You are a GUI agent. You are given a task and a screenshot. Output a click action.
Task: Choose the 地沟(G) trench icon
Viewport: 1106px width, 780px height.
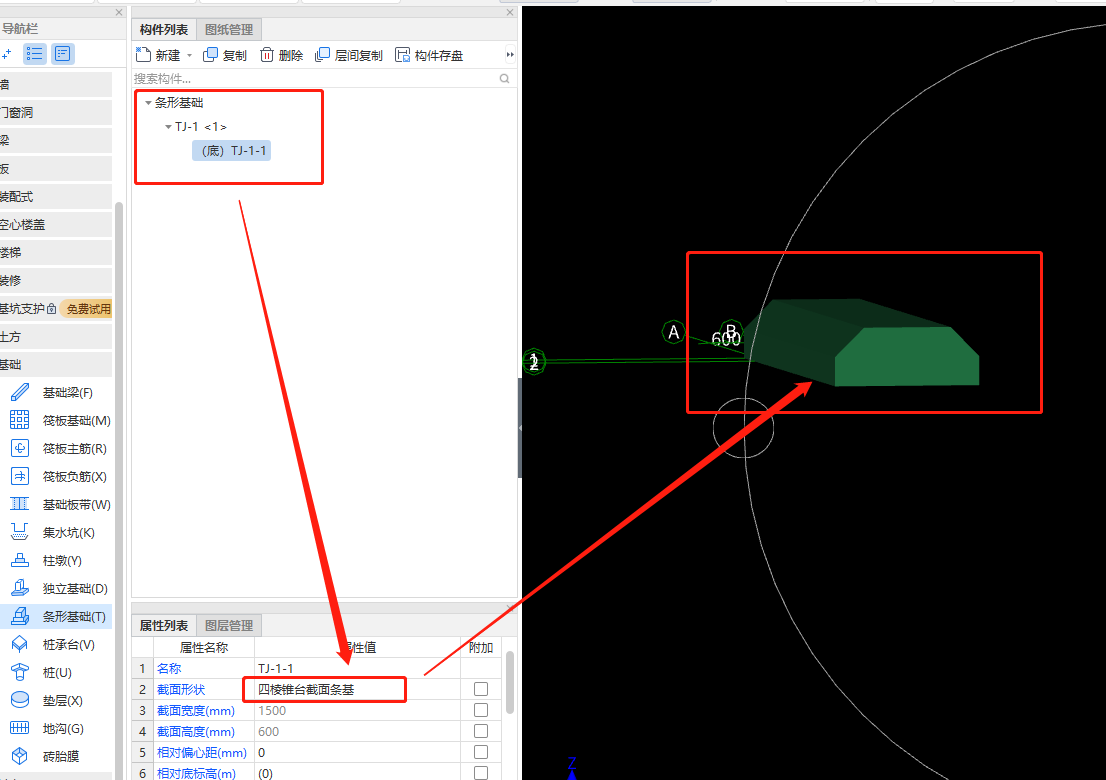pos(20,729)
